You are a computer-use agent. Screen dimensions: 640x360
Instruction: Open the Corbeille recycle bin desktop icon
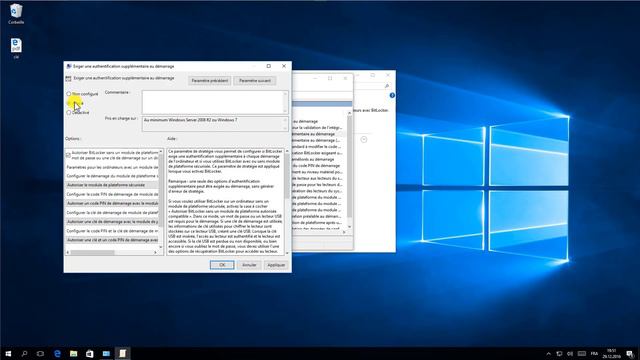16,13
